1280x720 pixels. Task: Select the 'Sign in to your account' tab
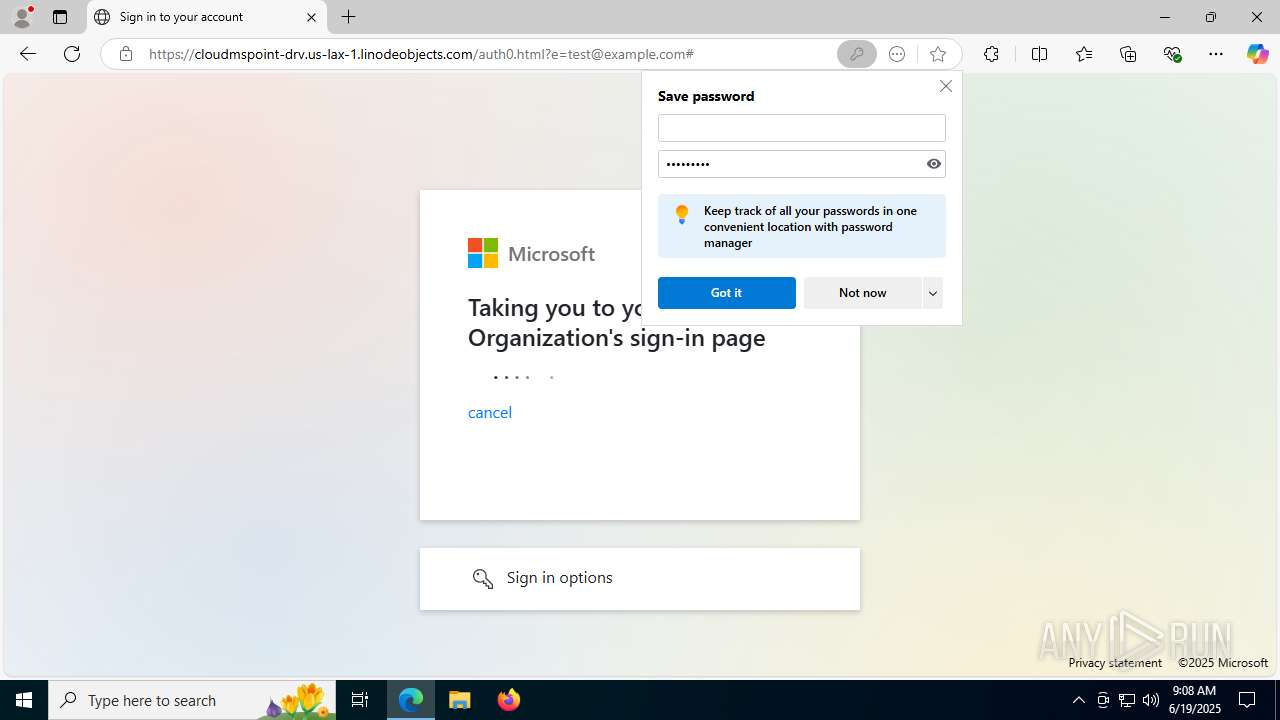pos(205,17)
